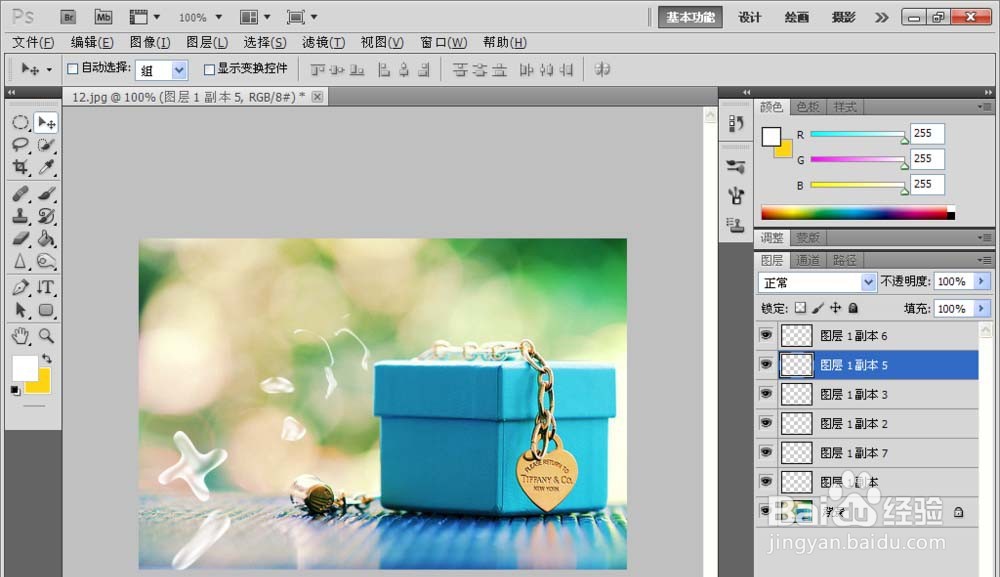Select the Eyedropper tool

click(47, 167)
